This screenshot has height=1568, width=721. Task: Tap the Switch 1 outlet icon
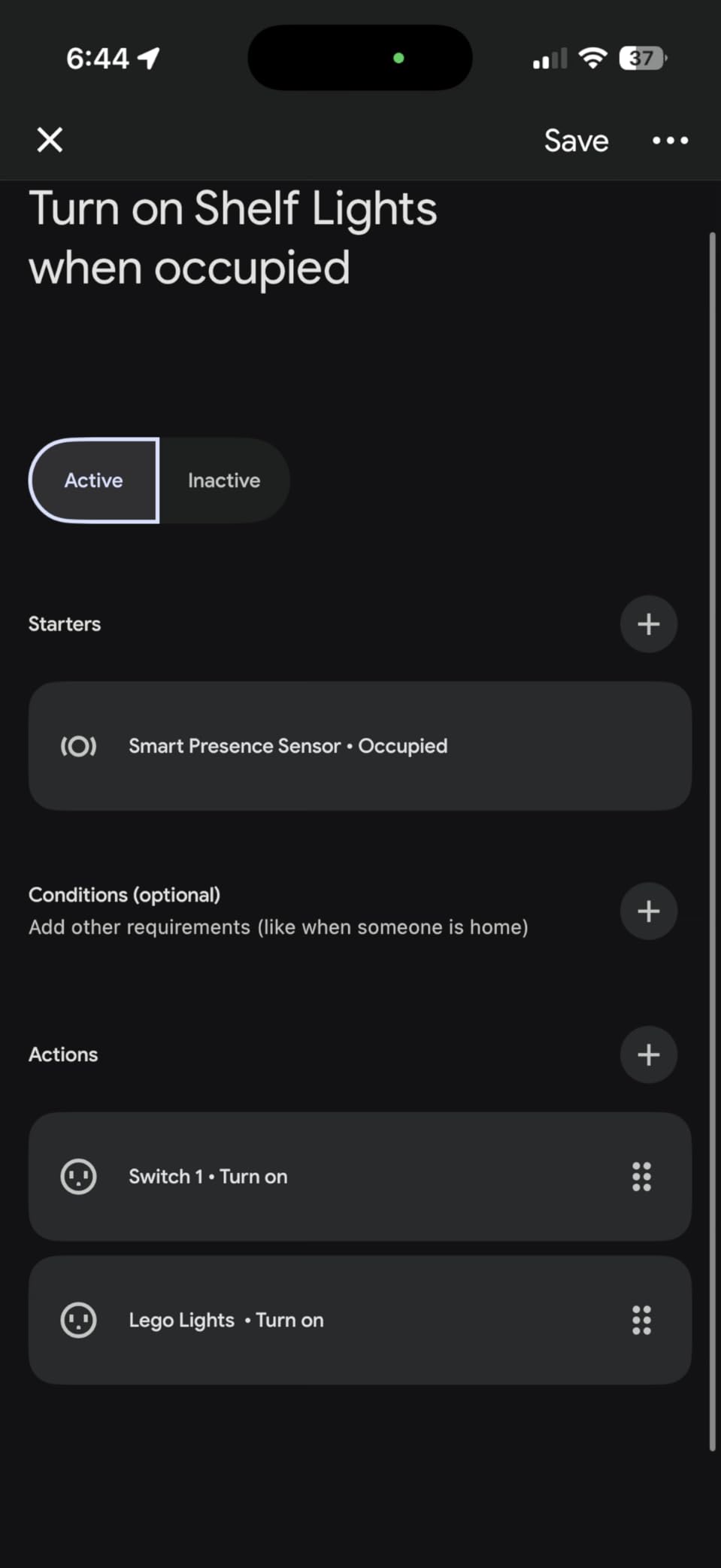tap(78, 1177)
